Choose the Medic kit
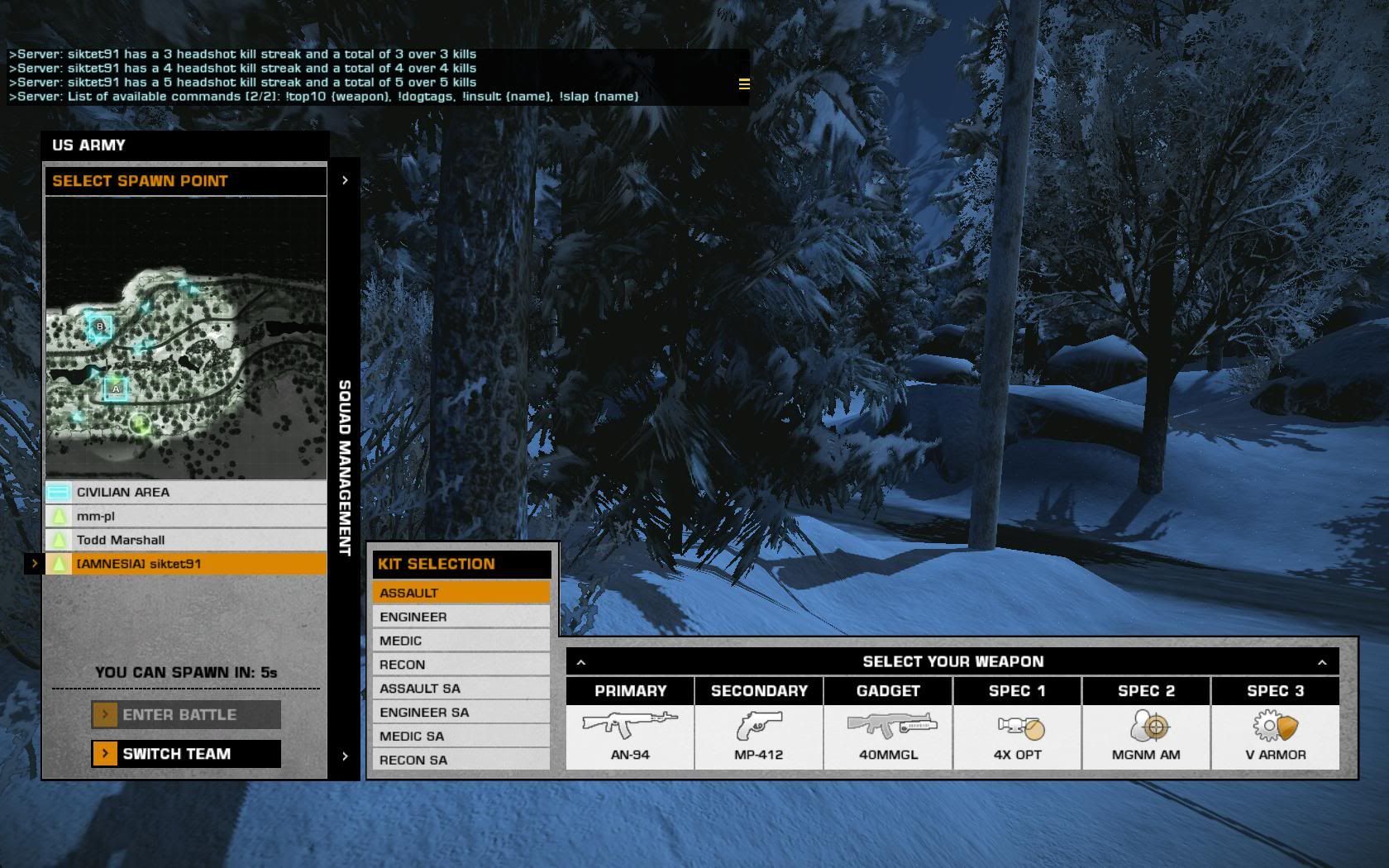Image resolution: width=1389 pixels, height=868 pixels. 461,641
